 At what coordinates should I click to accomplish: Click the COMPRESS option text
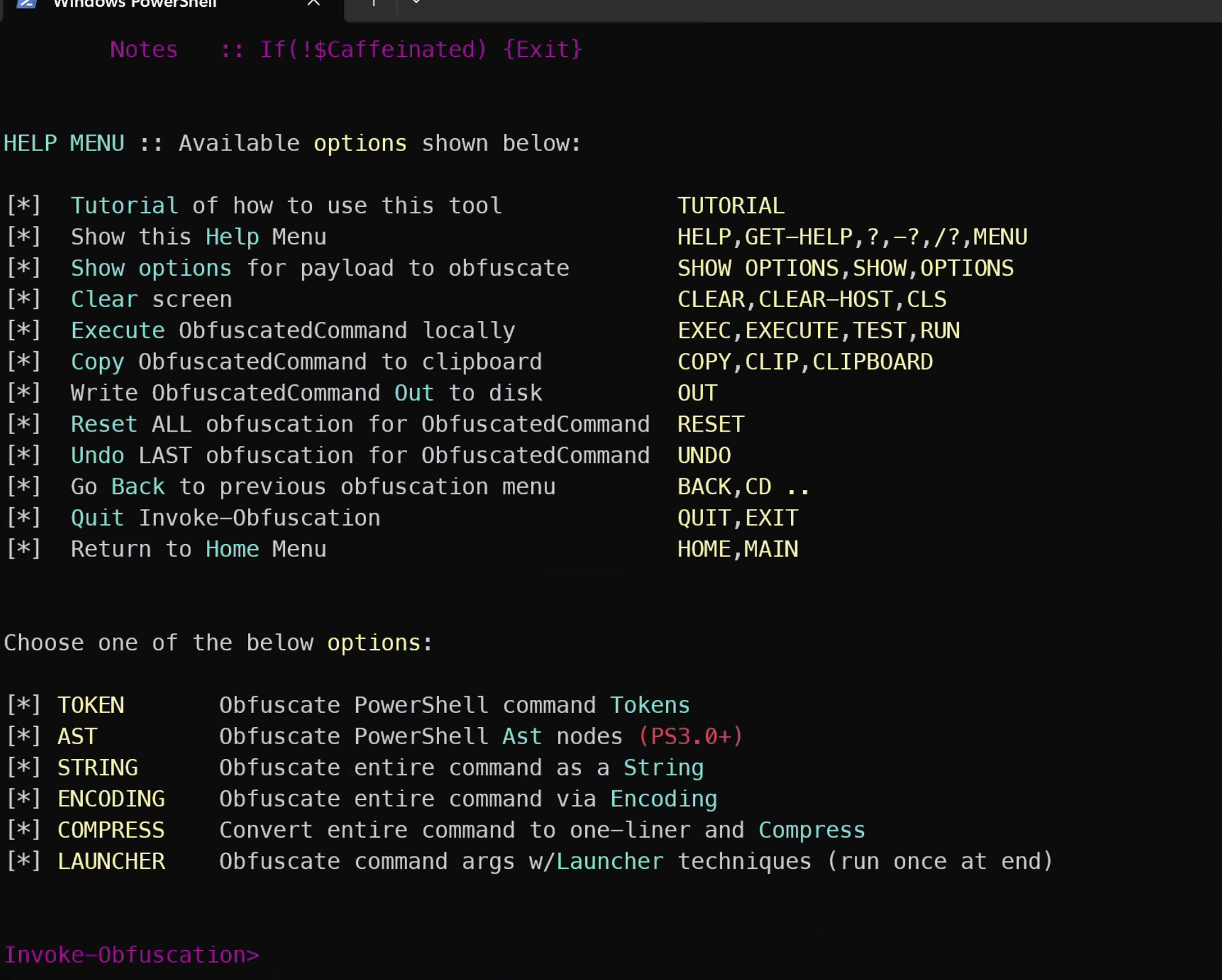pos(111,830)
